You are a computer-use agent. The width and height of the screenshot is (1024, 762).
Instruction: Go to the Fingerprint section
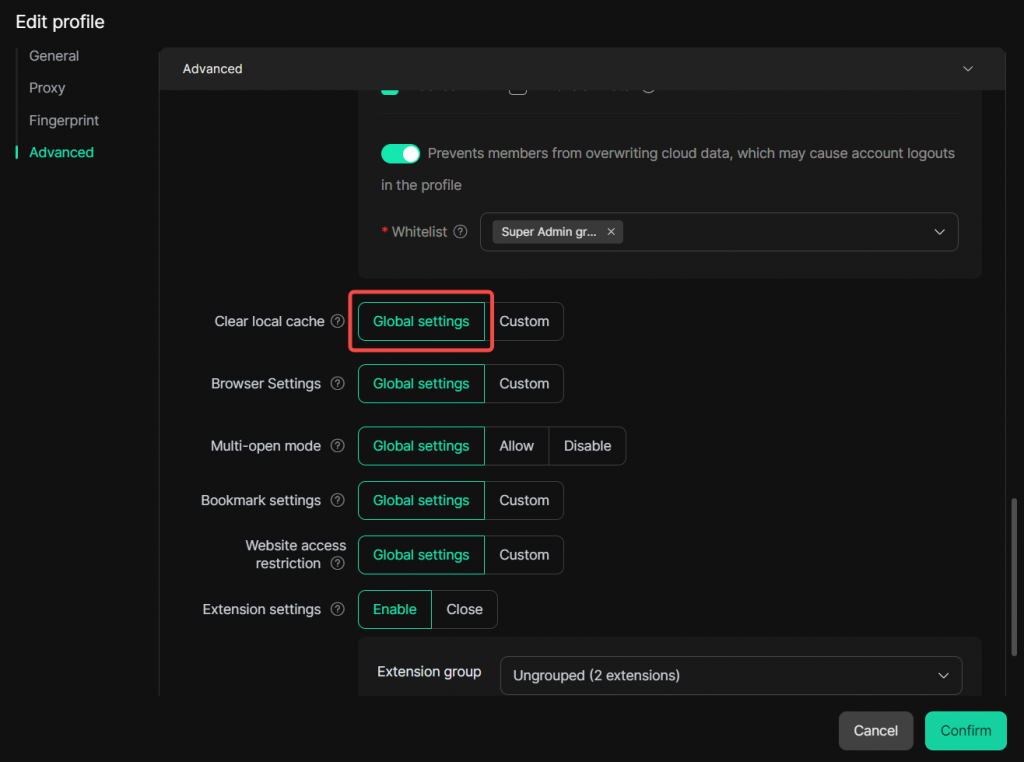coord(64,120)
